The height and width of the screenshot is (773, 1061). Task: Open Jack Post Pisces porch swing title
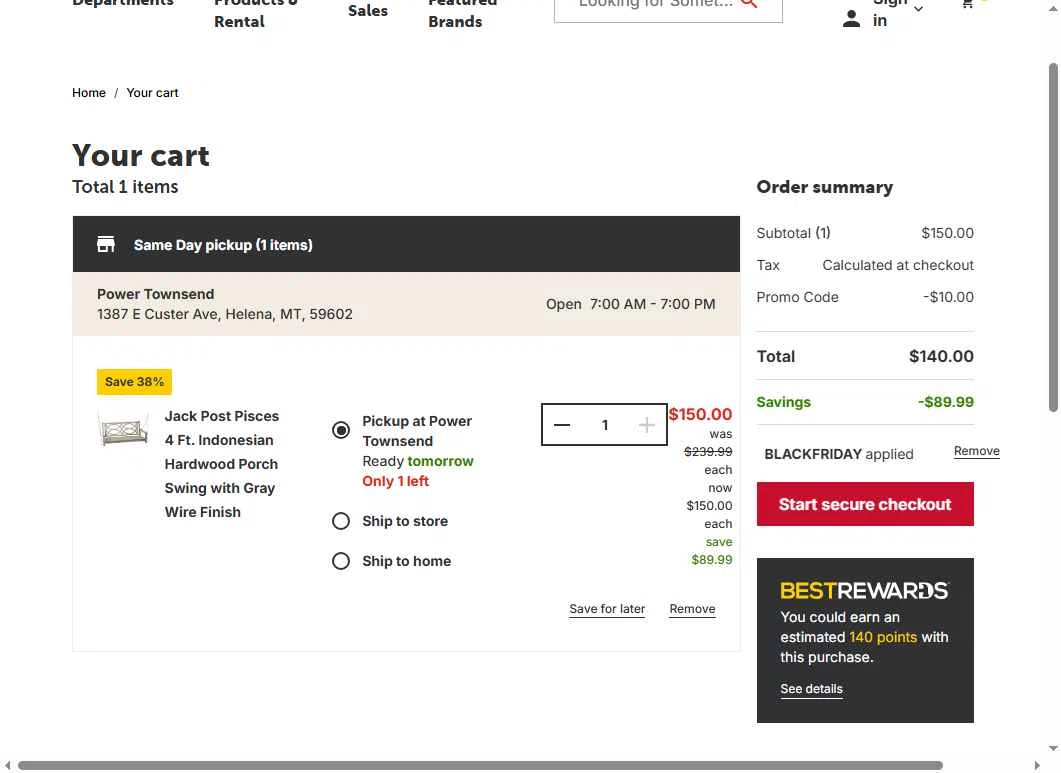click(x=221, y=464)
